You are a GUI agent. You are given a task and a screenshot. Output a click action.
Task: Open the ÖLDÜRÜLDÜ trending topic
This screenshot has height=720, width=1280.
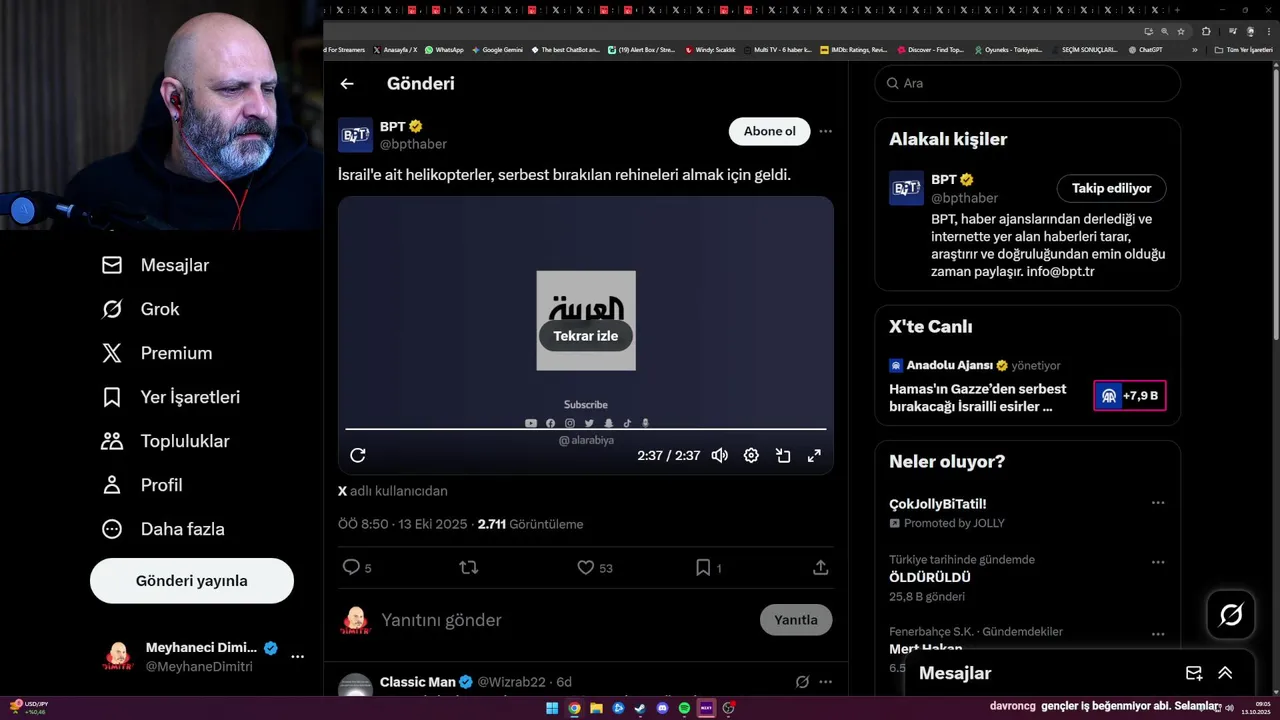930,577
